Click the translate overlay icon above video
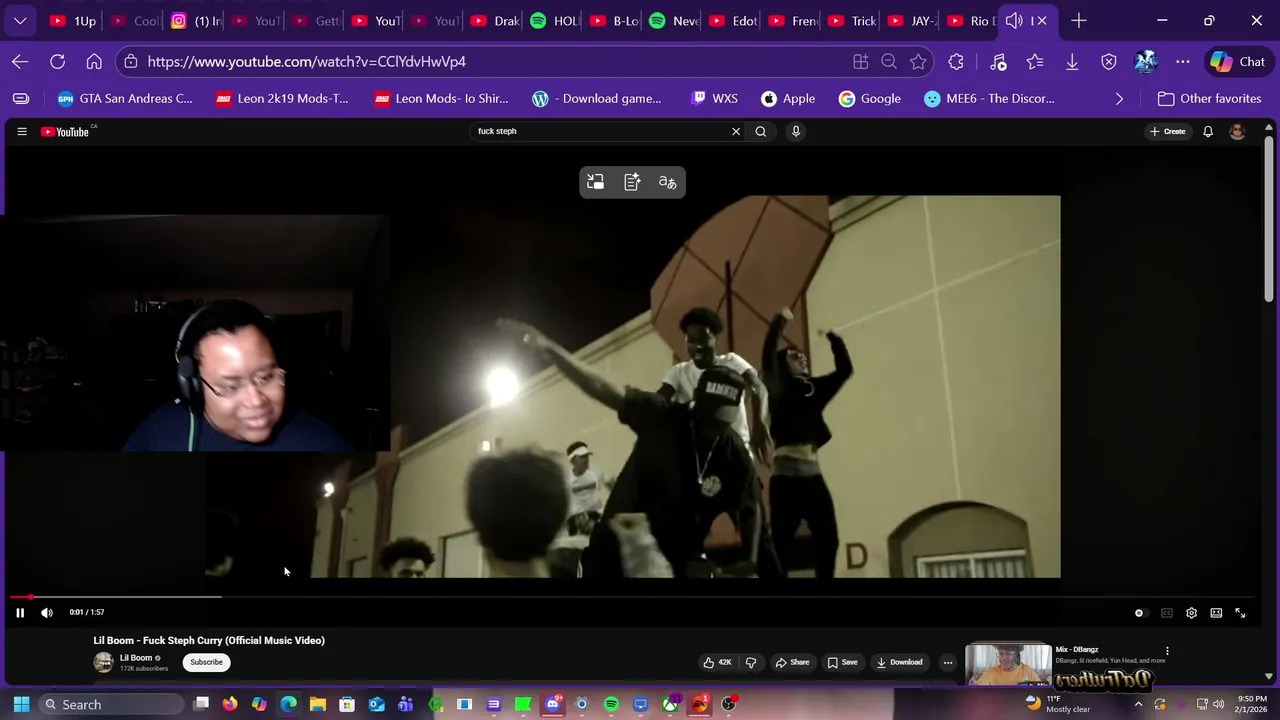 [668, 182]
